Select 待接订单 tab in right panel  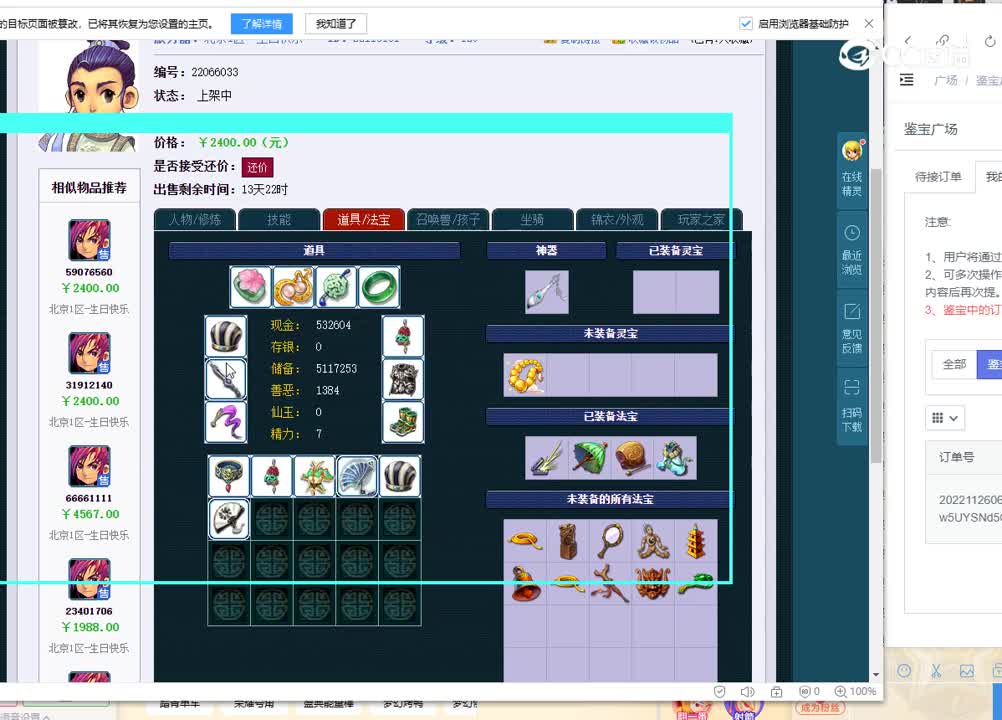(x=937, y=176)
